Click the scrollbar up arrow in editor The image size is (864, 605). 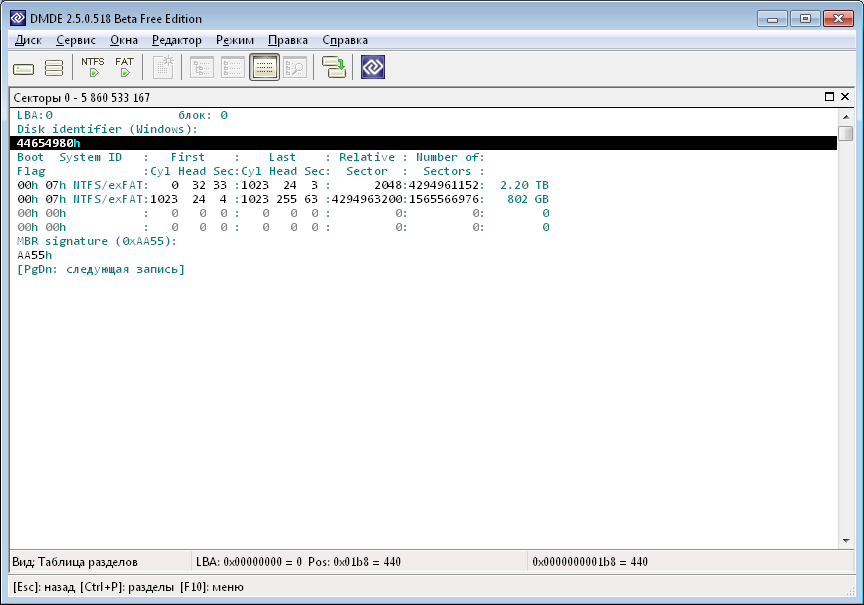[846, 116]
